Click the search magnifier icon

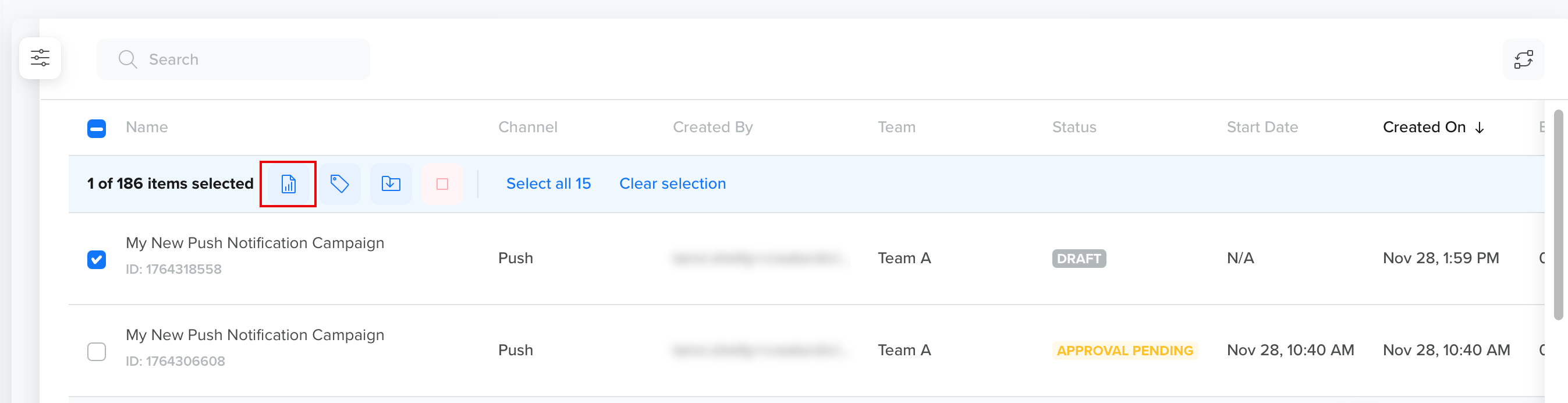(128, 59)
